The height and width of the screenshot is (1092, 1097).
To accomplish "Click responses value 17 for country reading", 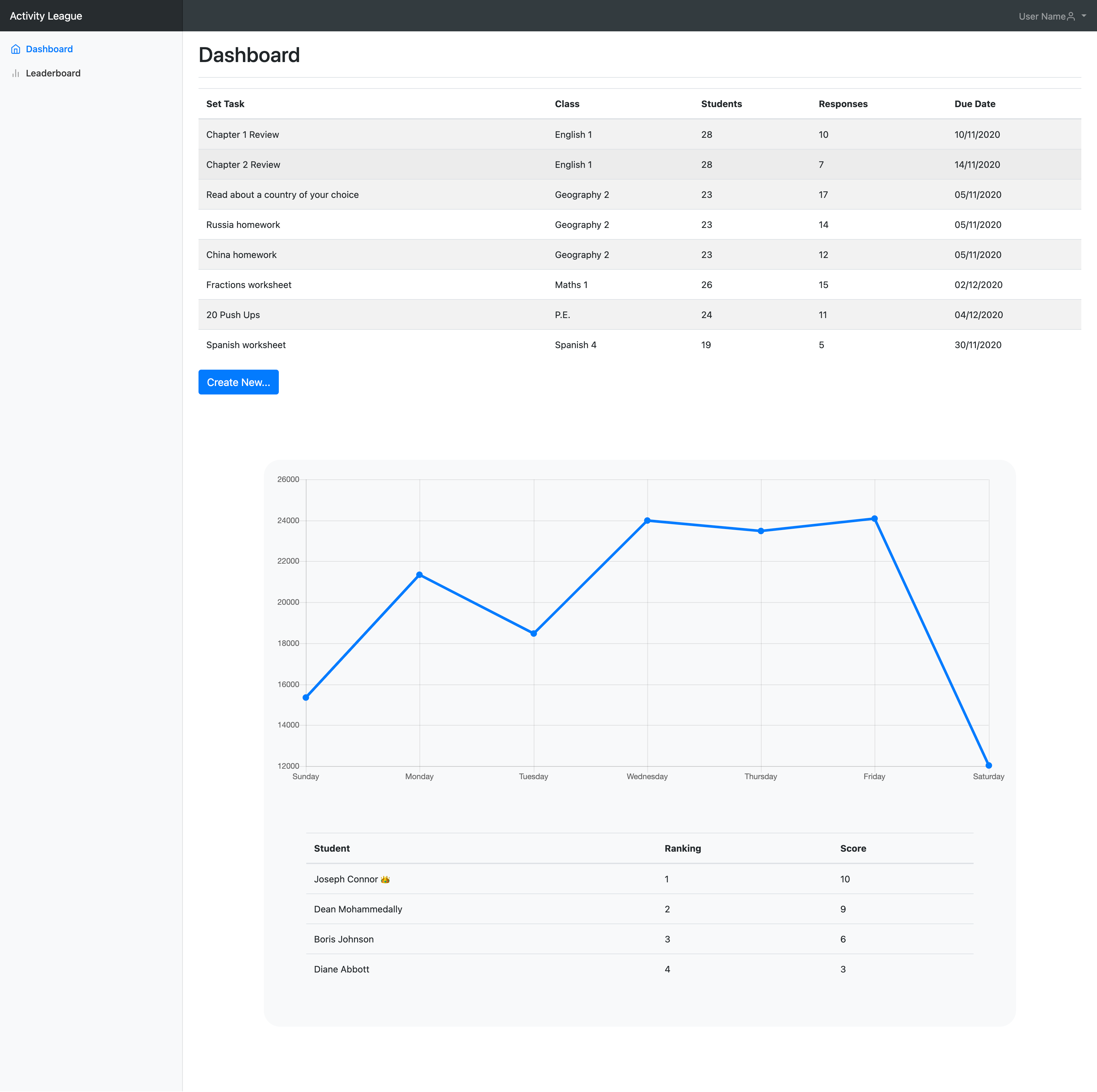I will (823, 195).
